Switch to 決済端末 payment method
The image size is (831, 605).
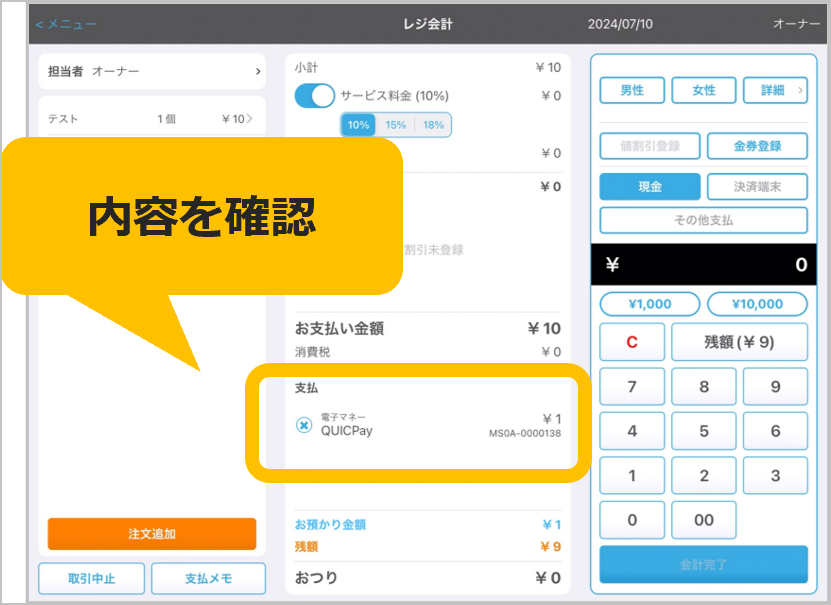[757, 187]
